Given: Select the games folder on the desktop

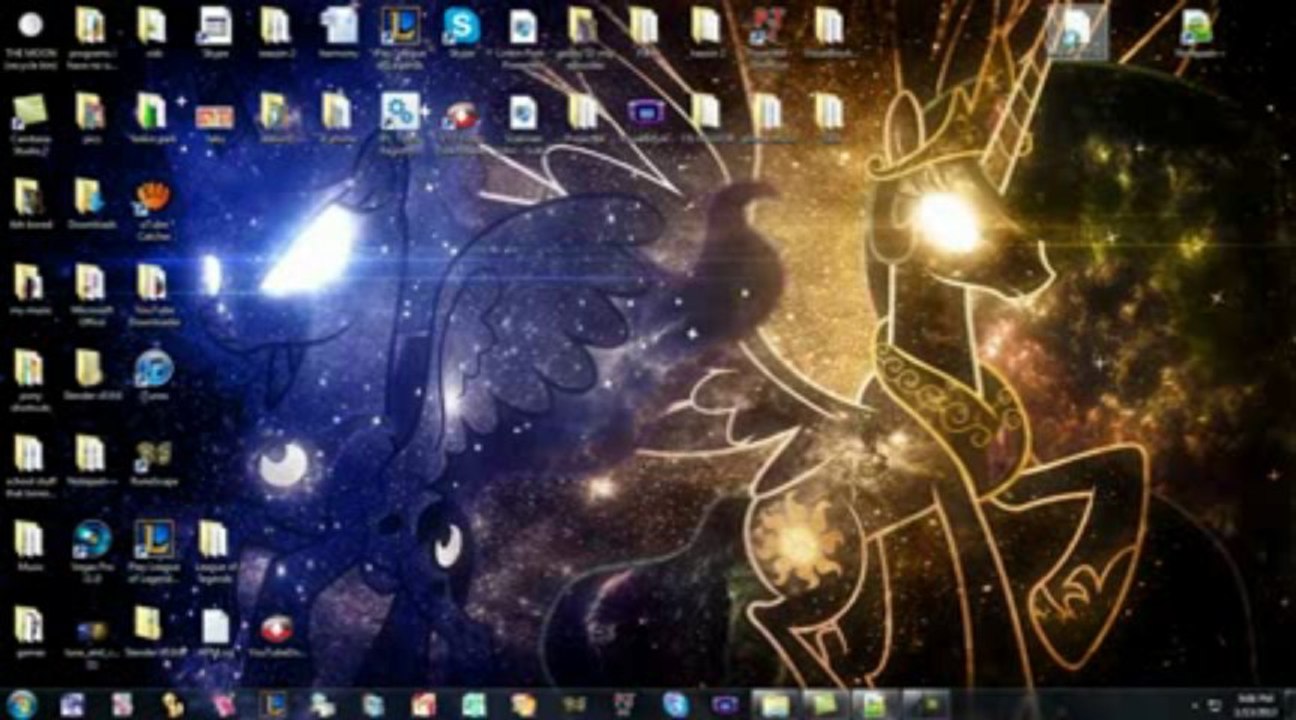Looking at the screenshot, I should pos(29,625).
